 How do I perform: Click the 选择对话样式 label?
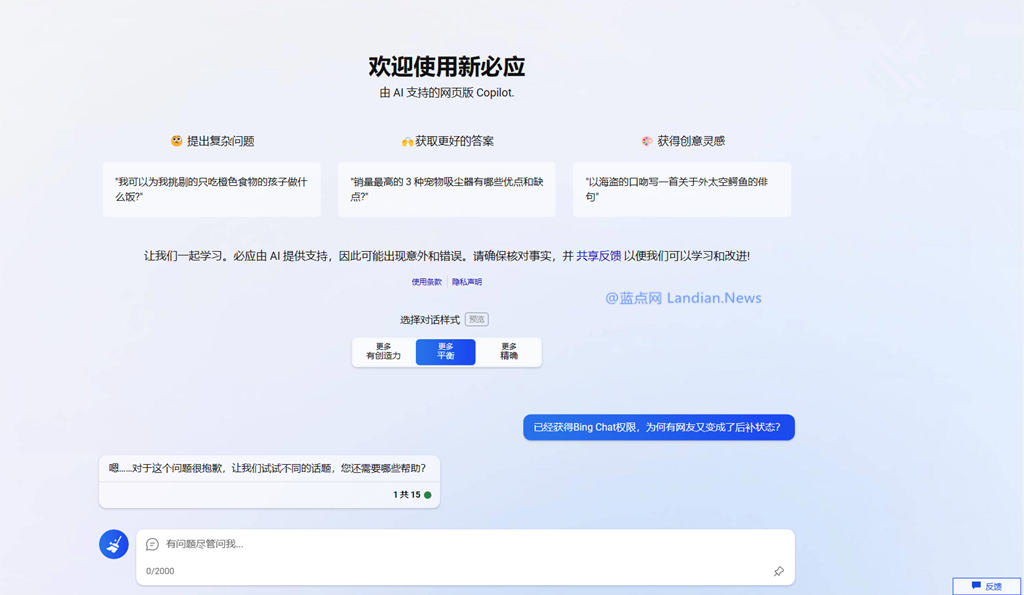click(x=430, y=319)
